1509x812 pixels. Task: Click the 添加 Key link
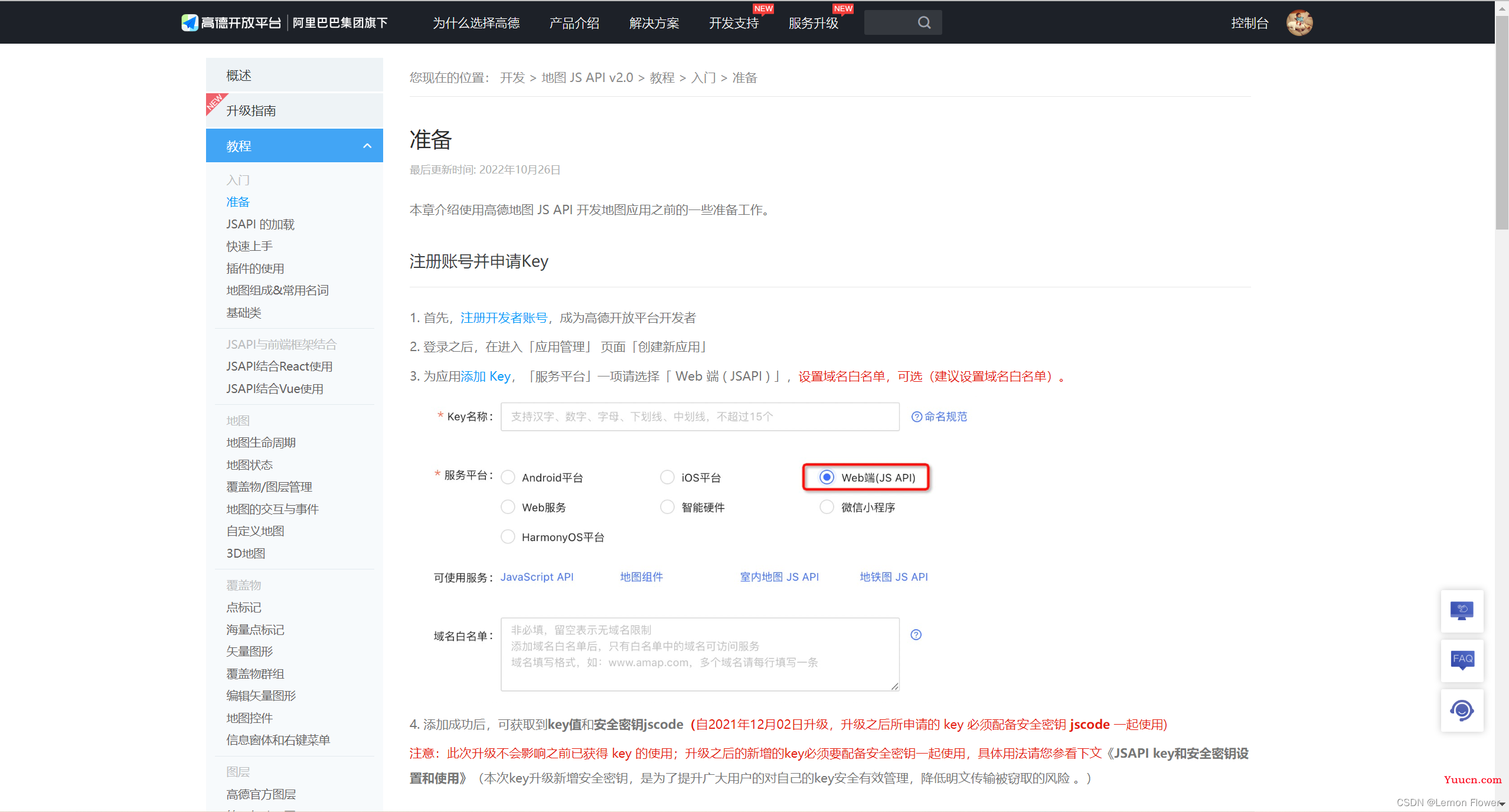click(x=485, y=376)
